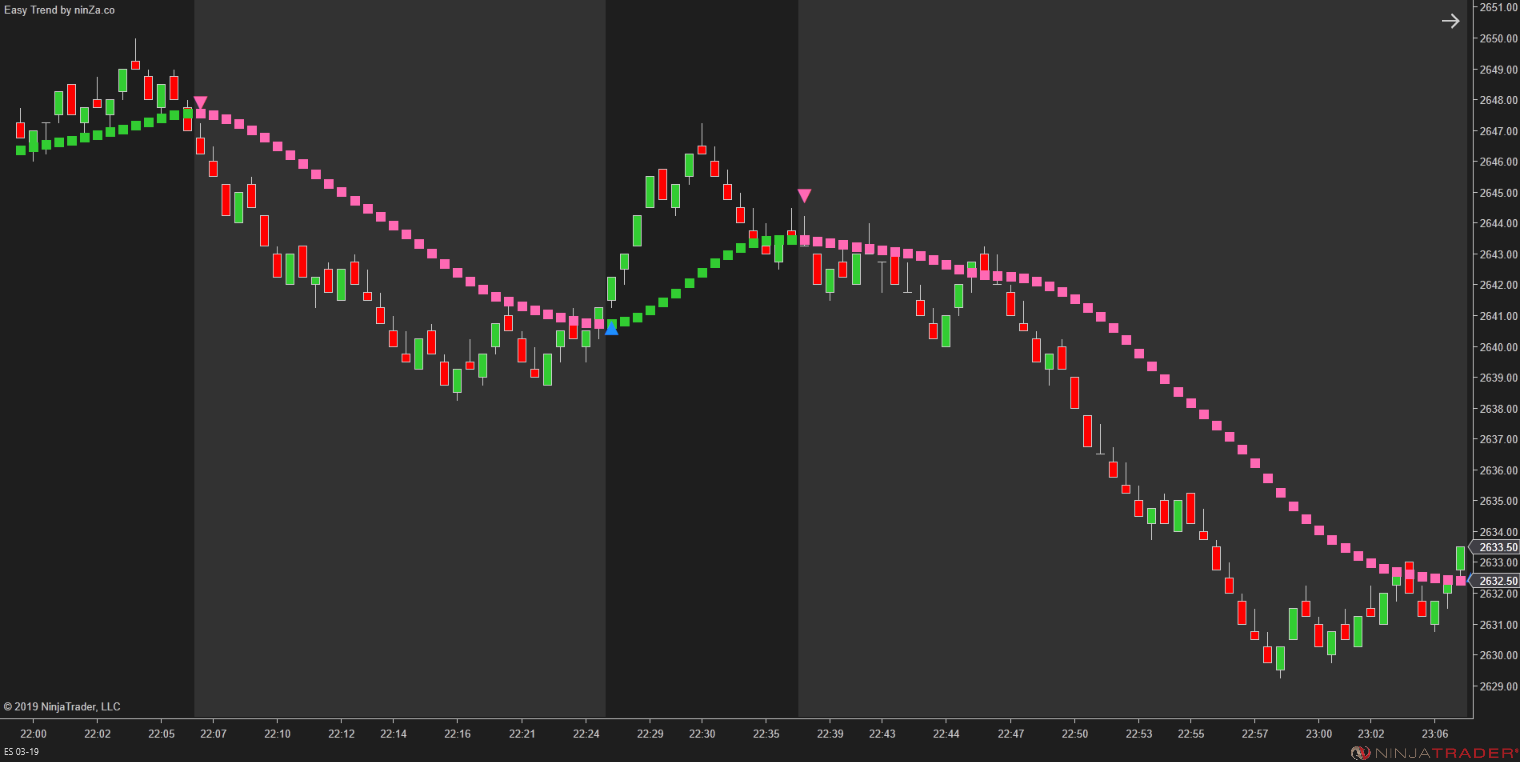Click the © 2019 NinjaTrader, LLC text
The width and height of the screenshot is (1520, 762).
pos(60,706)
